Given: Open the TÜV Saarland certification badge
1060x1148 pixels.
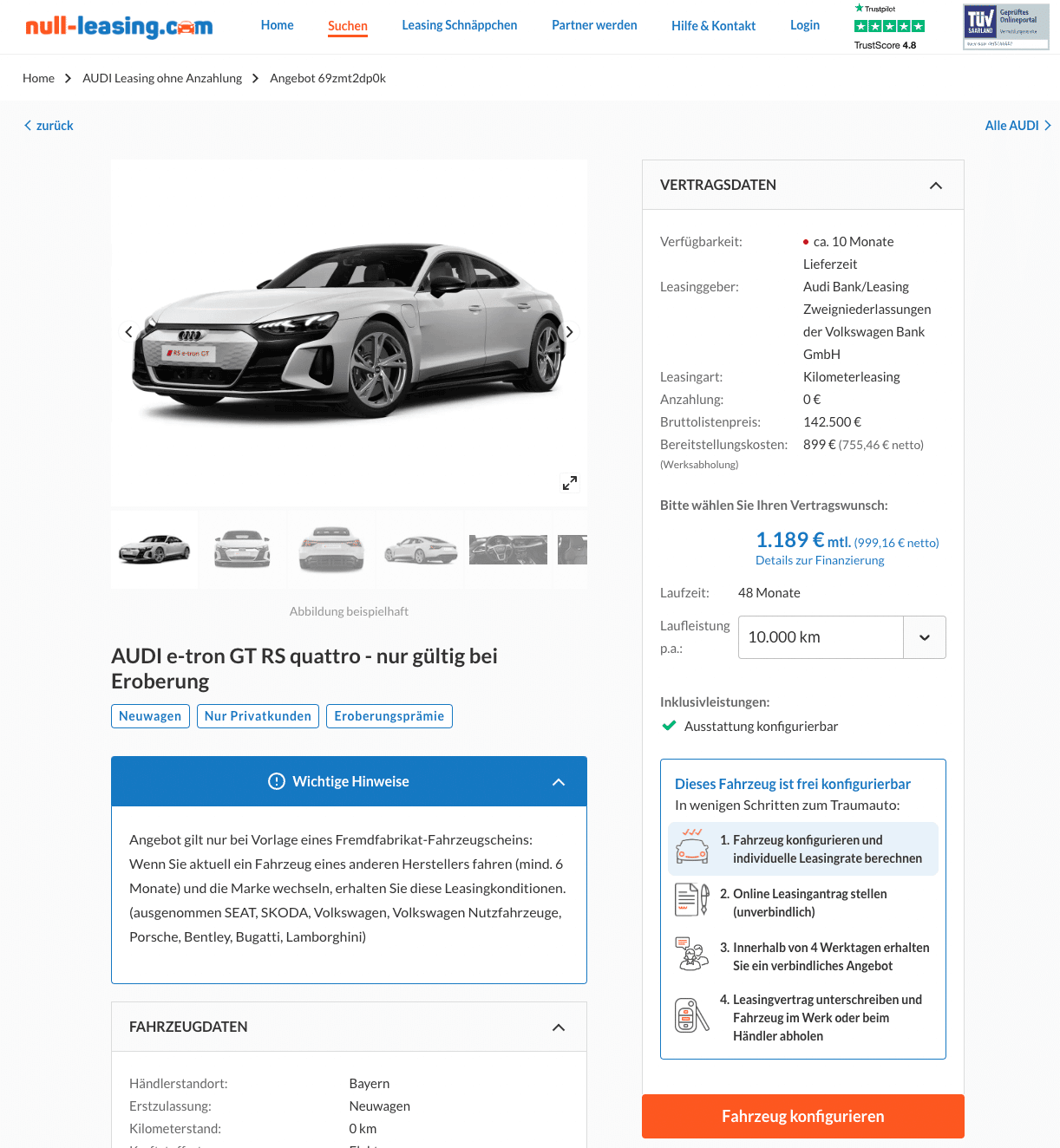Looking at the screenshot, I should click(x=1006, y=27).
